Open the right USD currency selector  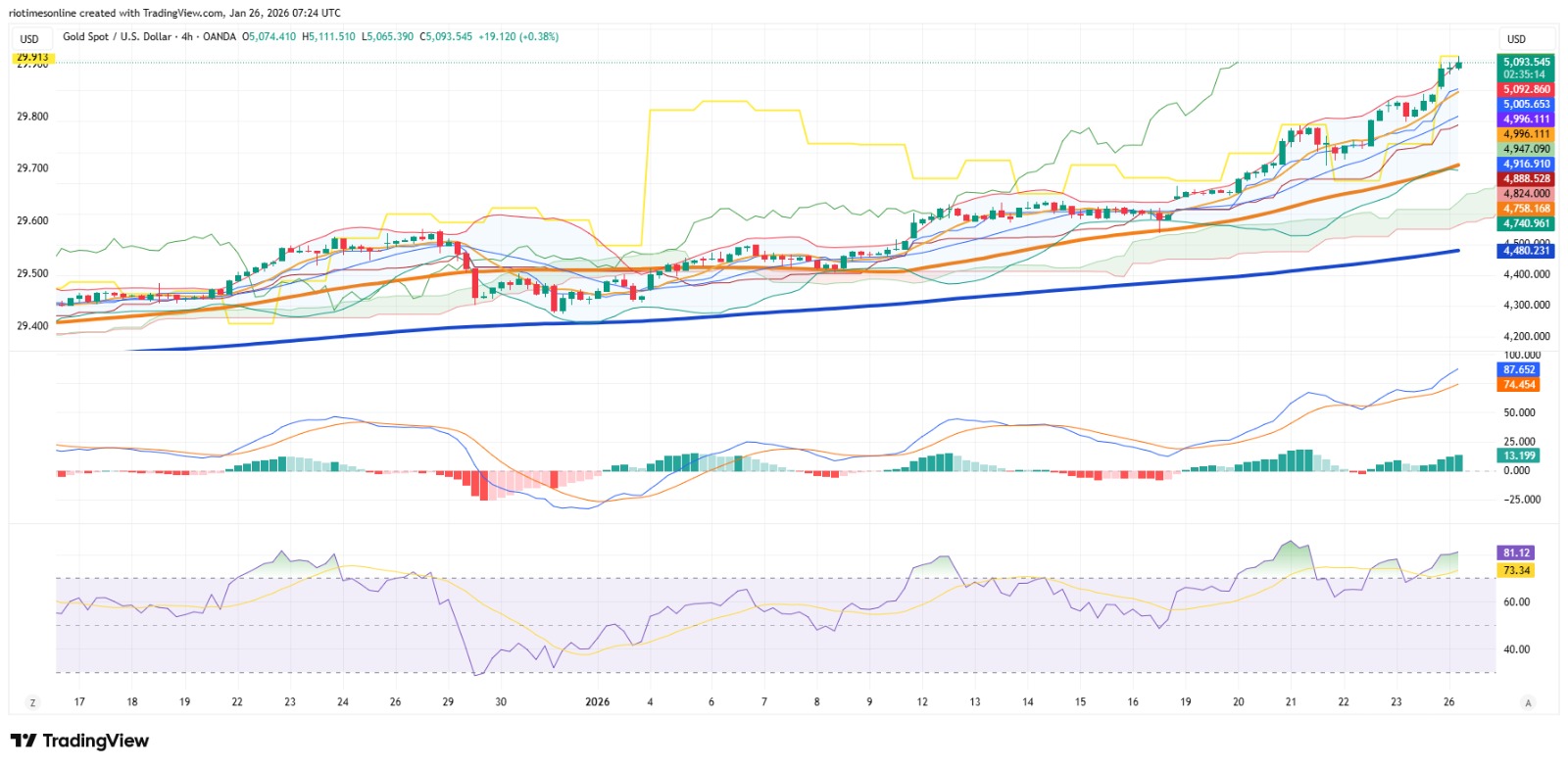[x=1516, y=39]
